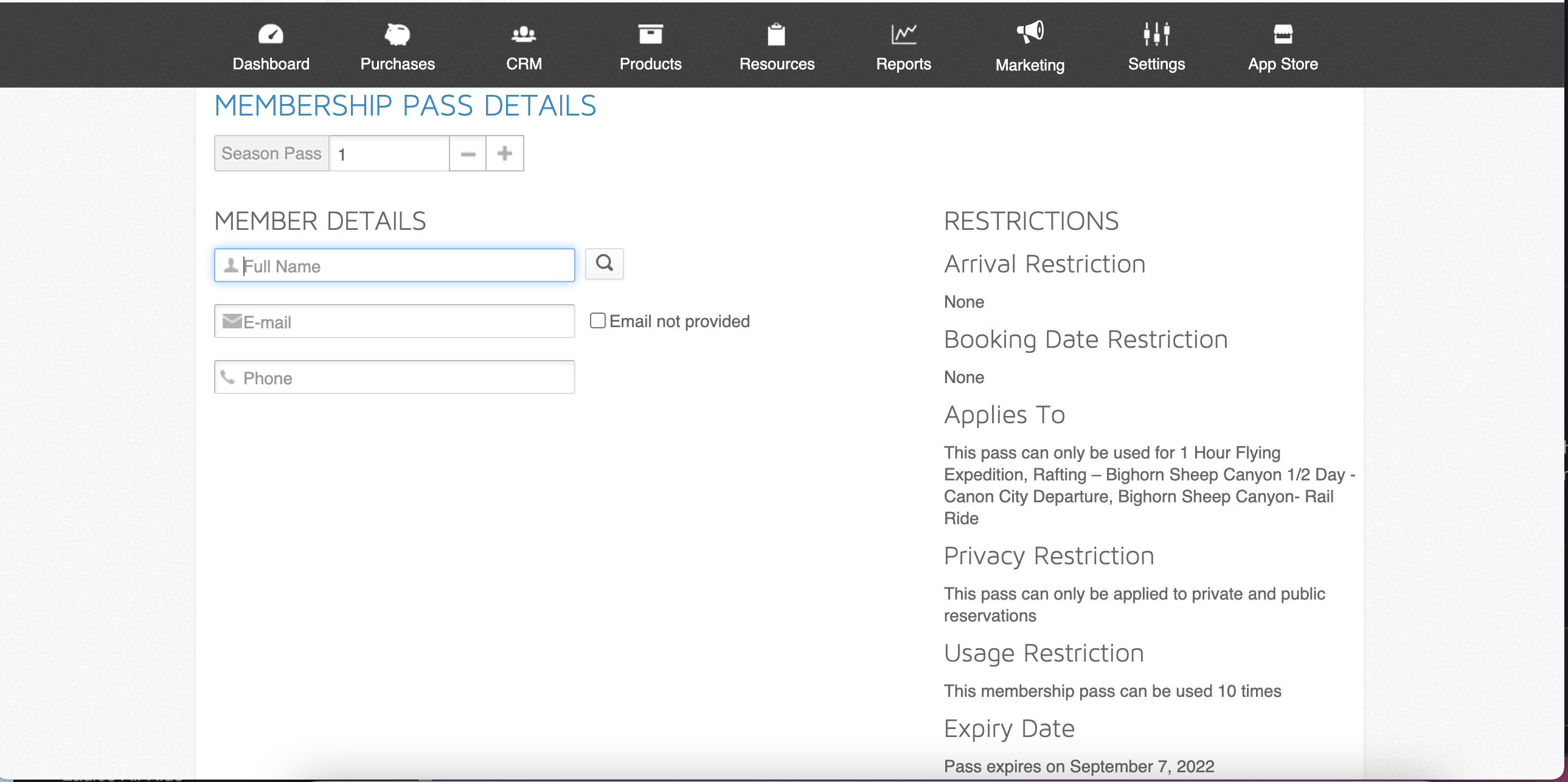
Task: Click 'This membership pass can be used 10 times'
Action: point(1112,691)
